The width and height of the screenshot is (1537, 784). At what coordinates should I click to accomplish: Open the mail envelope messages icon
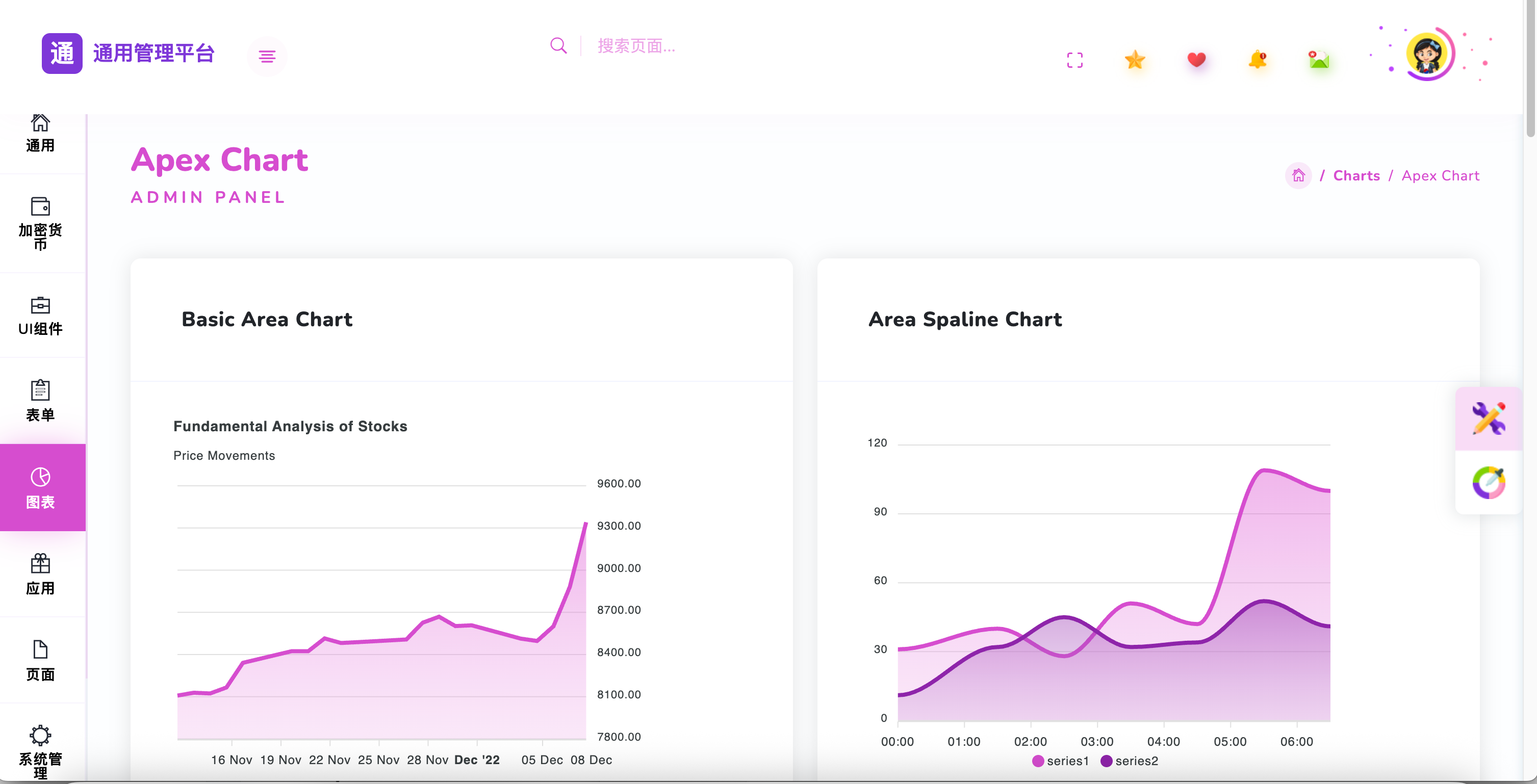point(1319,60)
